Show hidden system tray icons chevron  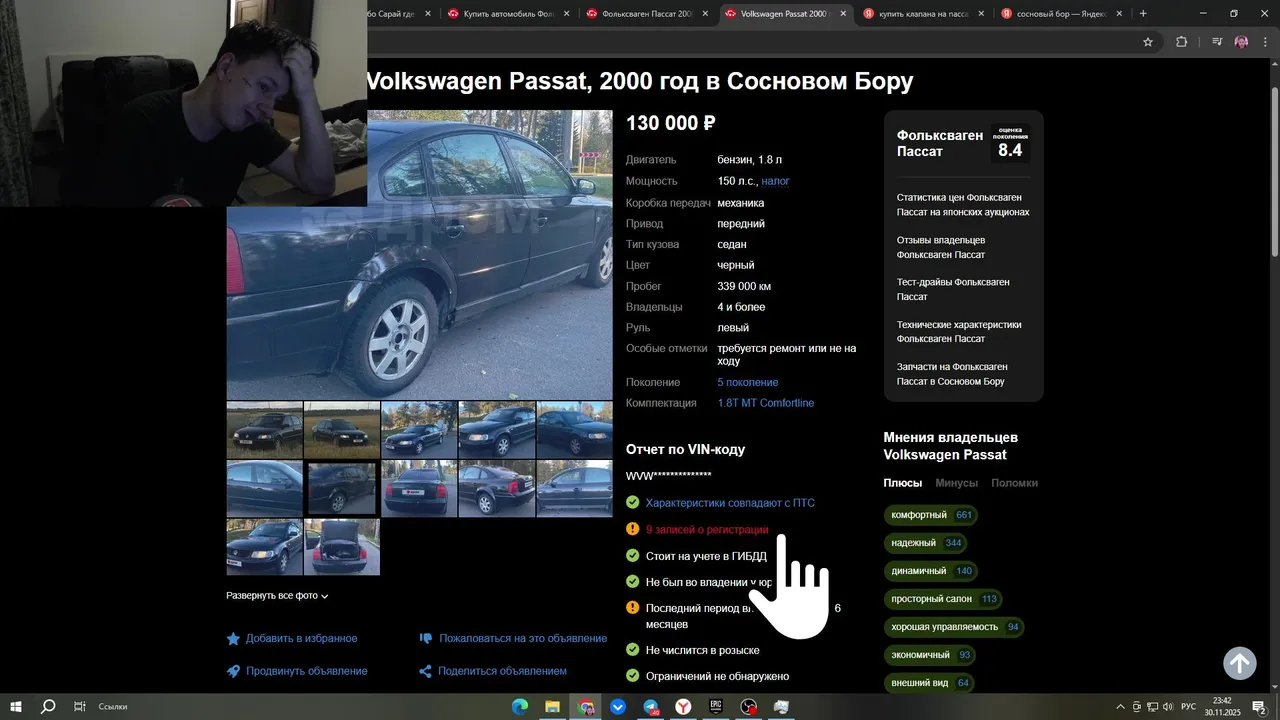(x=1120, y=707)
